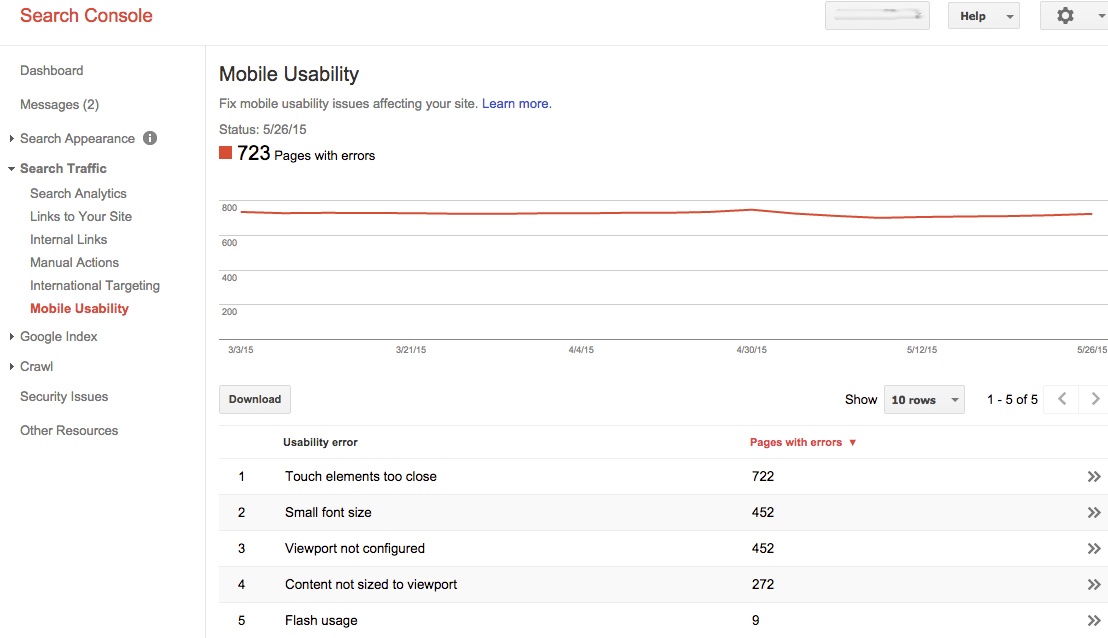
Task: Click the info icon beside Search Appearance
Action: click(148, 138)
